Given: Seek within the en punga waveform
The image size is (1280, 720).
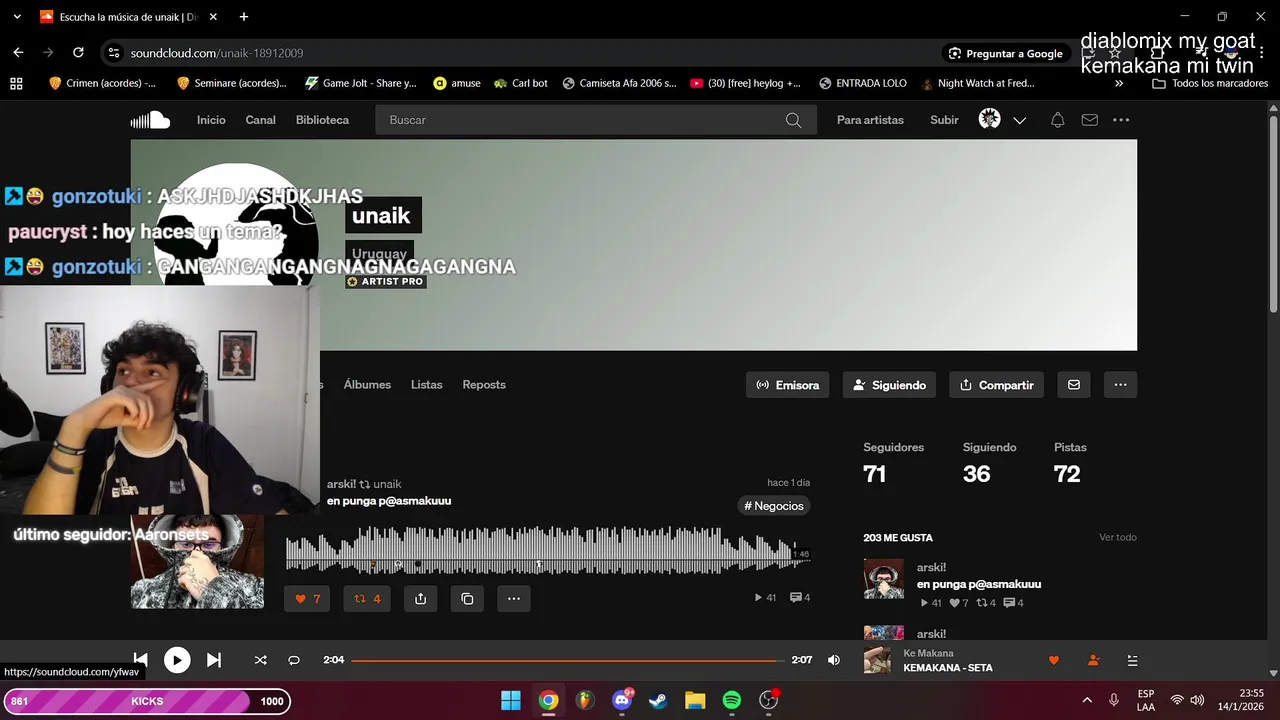Looking at the screenshot, I should [547, 550].
